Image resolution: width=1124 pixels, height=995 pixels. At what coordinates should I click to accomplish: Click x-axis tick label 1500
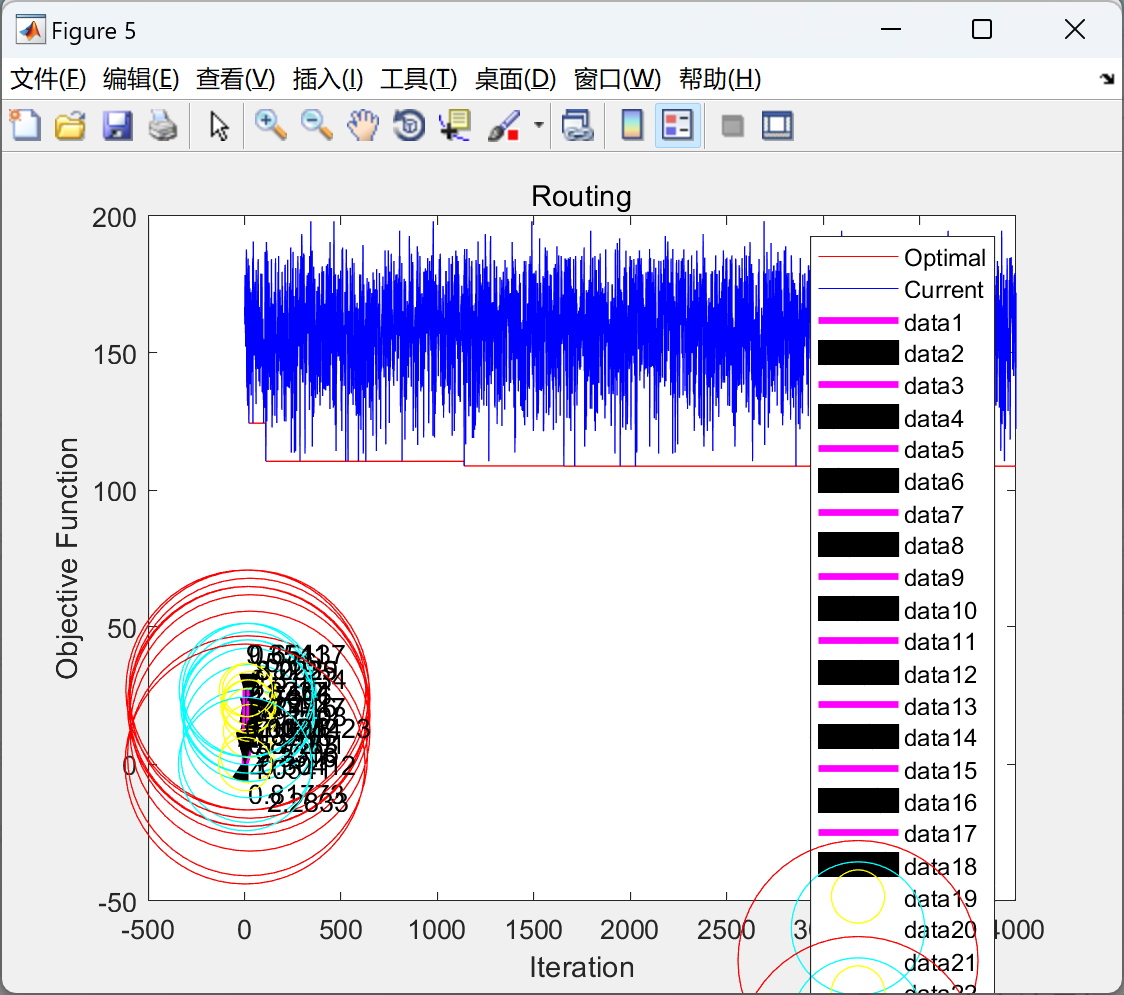[x=533, y=930]
